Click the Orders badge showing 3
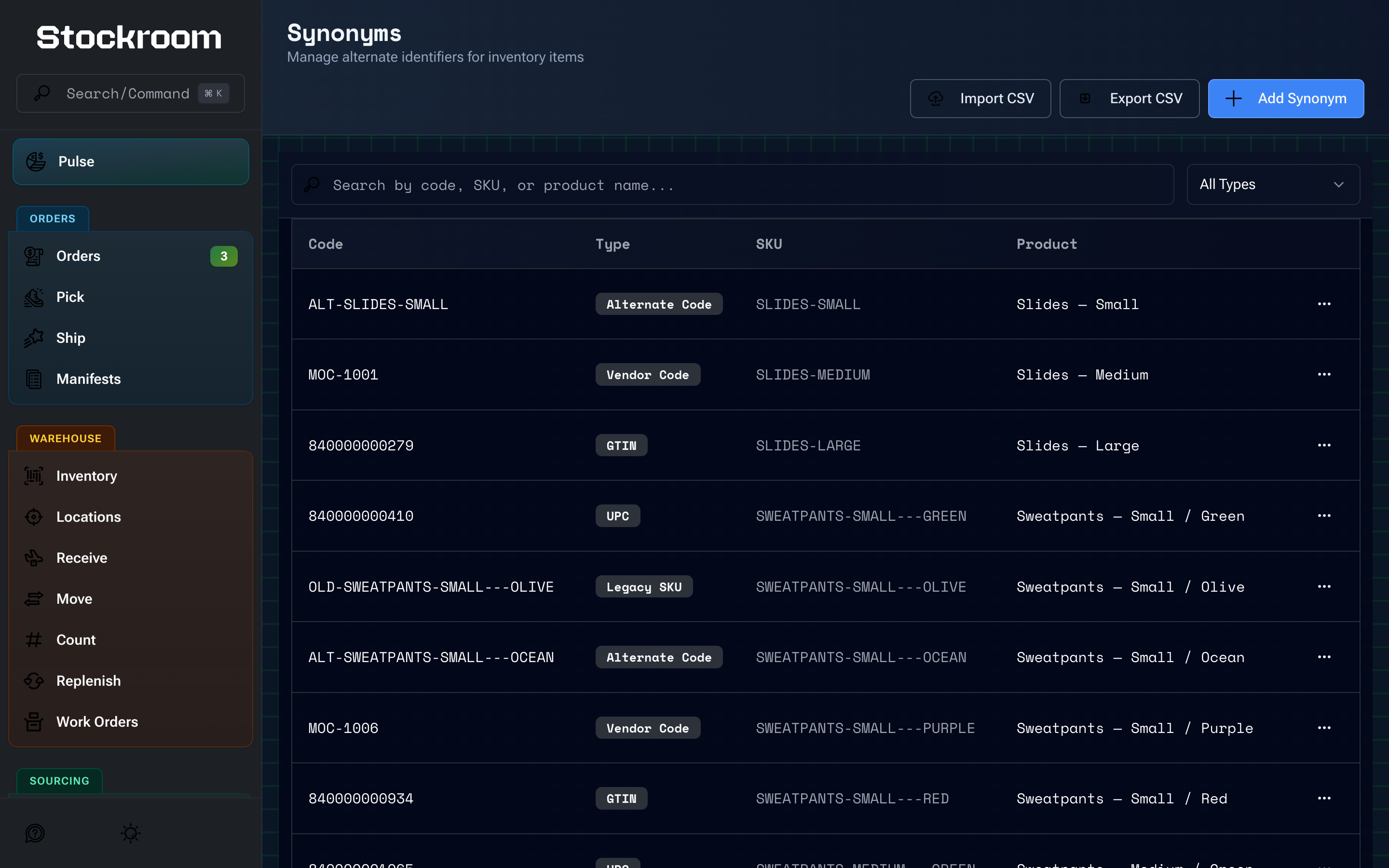The width and height of the screenshot is (1389, 868). click(x=224, y=256)
